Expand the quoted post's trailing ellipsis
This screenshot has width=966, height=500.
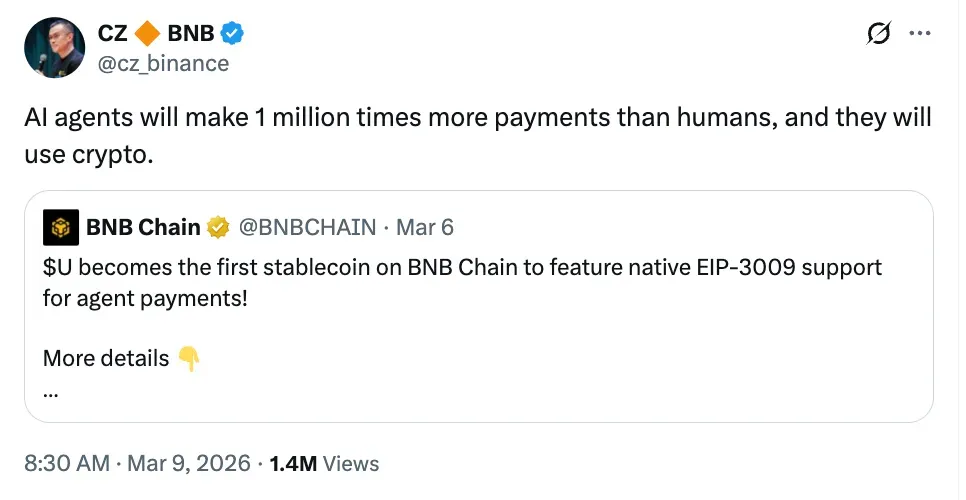point(51,391)
